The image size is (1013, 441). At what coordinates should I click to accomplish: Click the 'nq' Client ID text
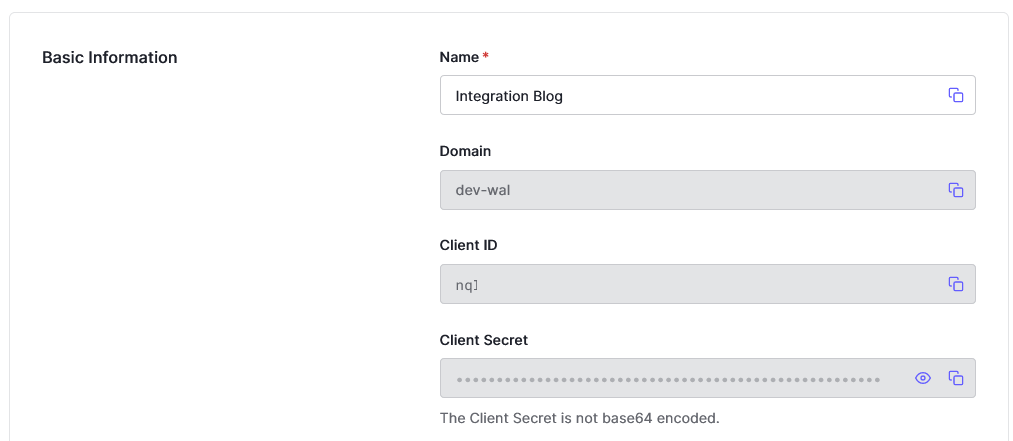[x=466, y=284]
